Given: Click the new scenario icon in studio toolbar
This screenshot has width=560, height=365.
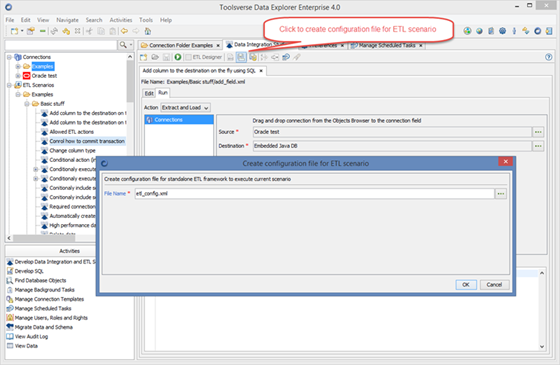Looking at the screenshot, I should coord(144,57).
